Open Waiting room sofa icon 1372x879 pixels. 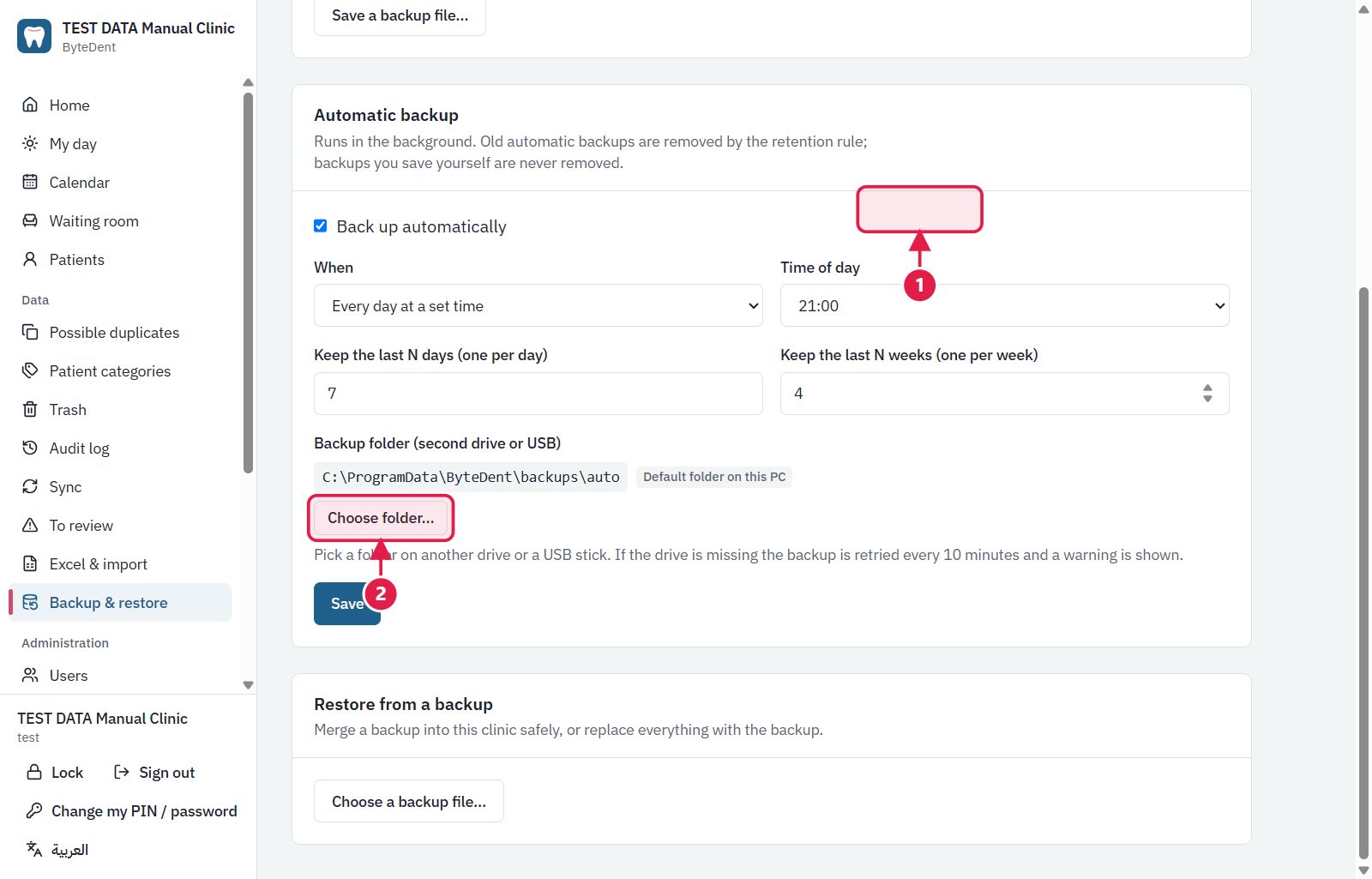click(30, 220)
